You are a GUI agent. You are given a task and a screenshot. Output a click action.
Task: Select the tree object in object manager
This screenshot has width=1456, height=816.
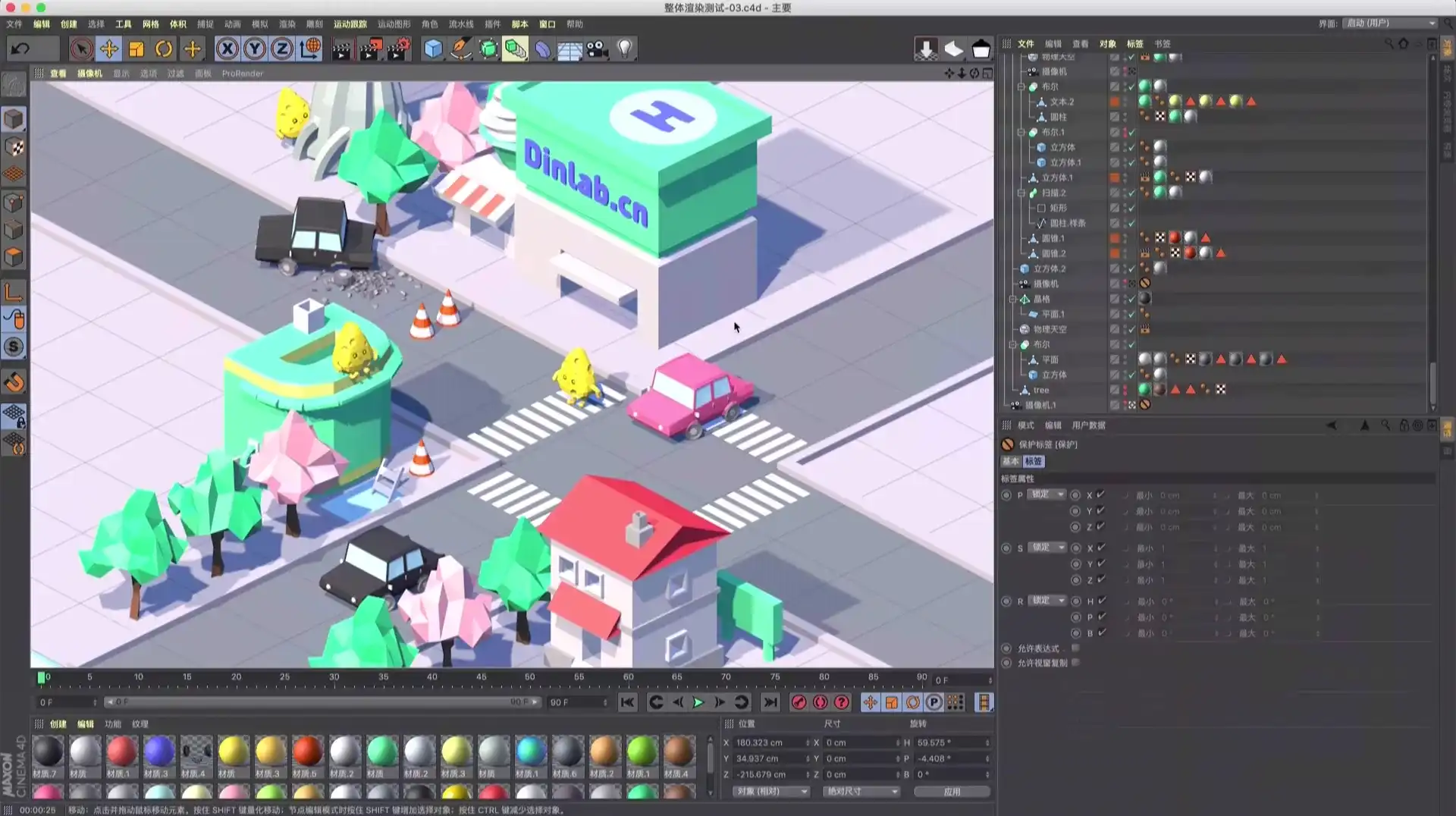(x=1040, y=390)
